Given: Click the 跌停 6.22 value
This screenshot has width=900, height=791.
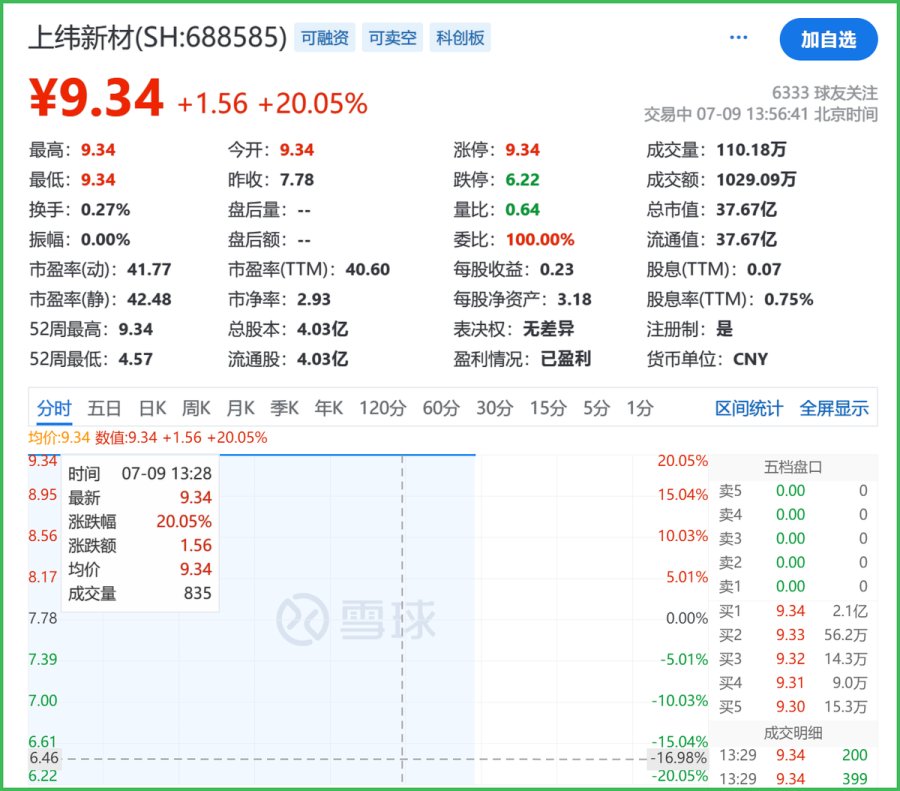Looking at the screenshot, I should 522,180.
